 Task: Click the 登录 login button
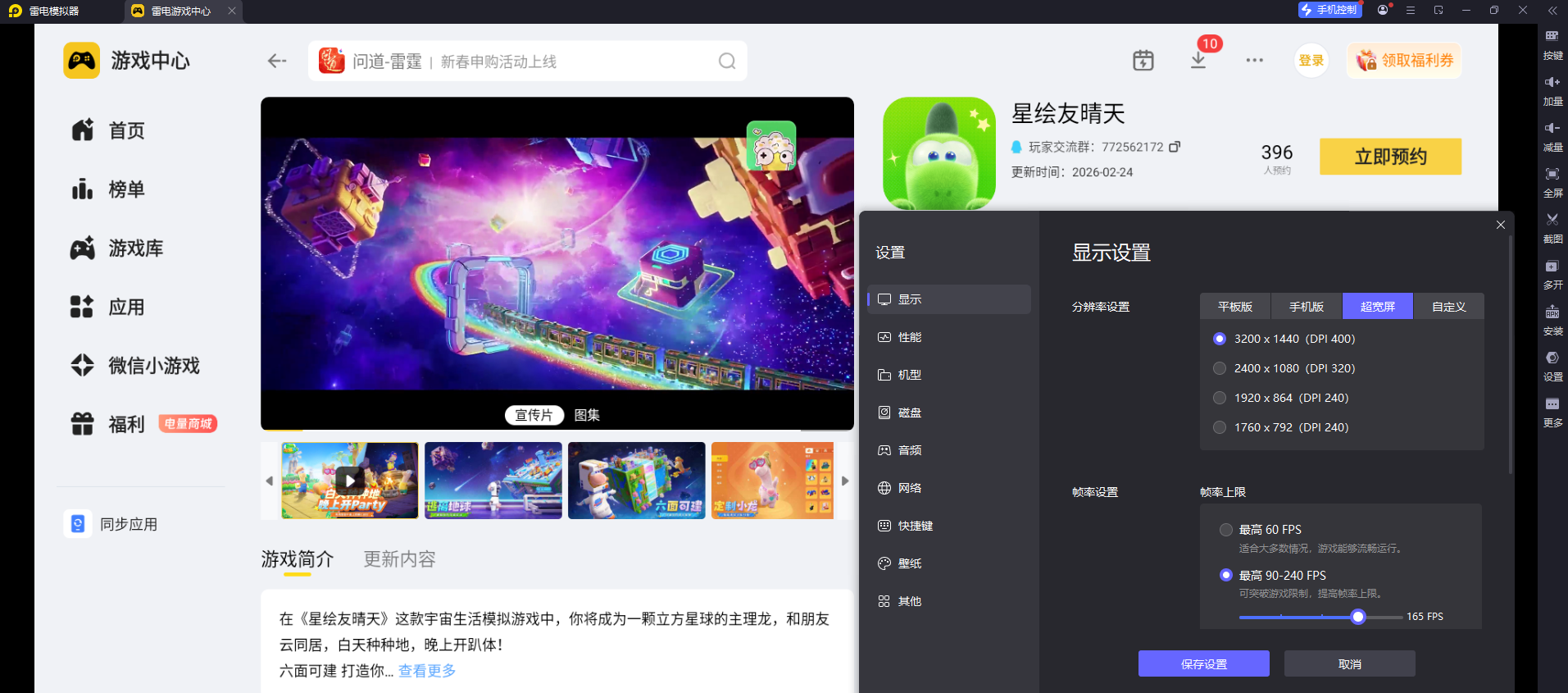tap(1311, 61)
